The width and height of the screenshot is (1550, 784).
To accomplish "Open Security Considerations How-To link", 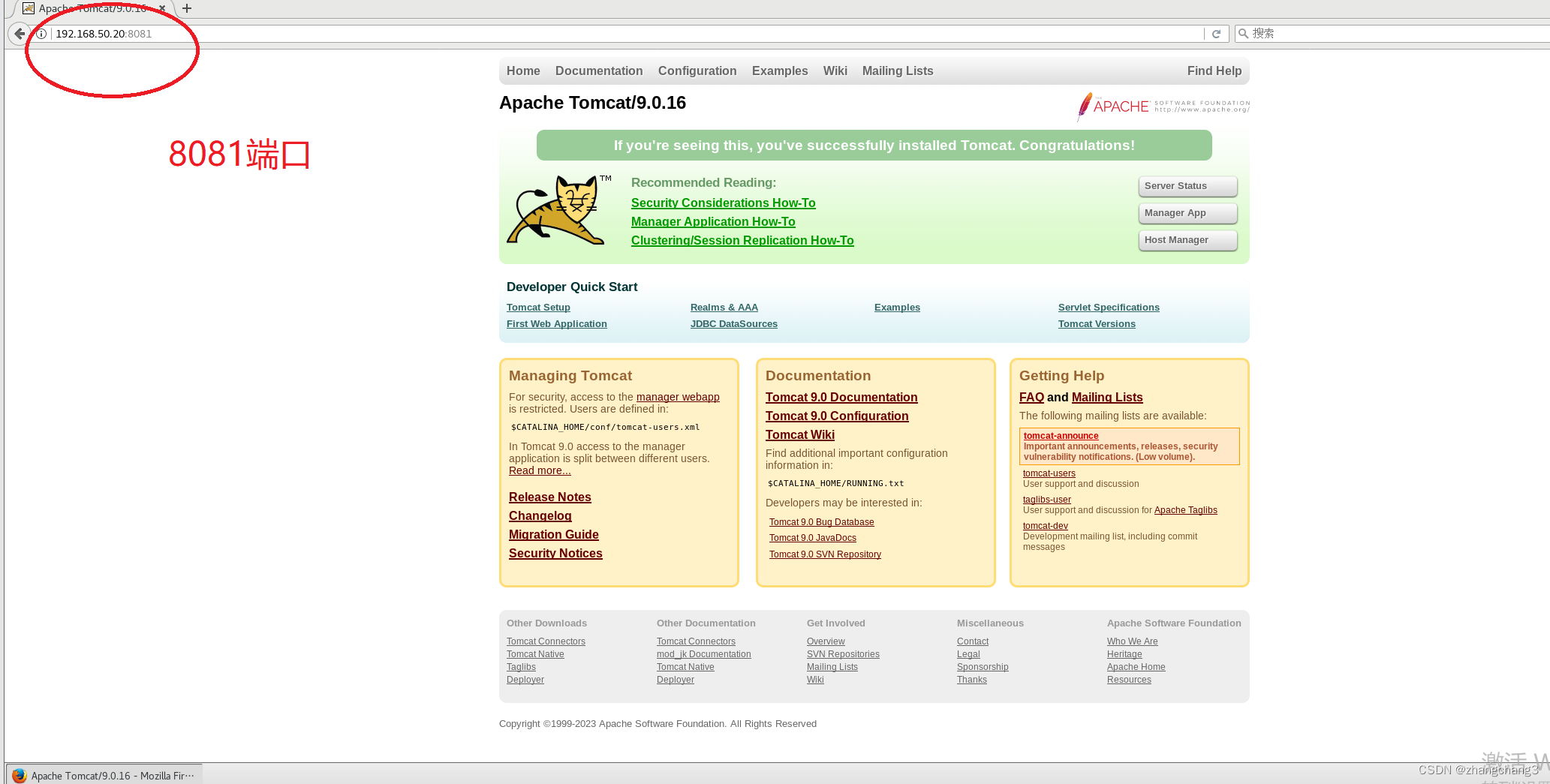I will coord(723,203).
